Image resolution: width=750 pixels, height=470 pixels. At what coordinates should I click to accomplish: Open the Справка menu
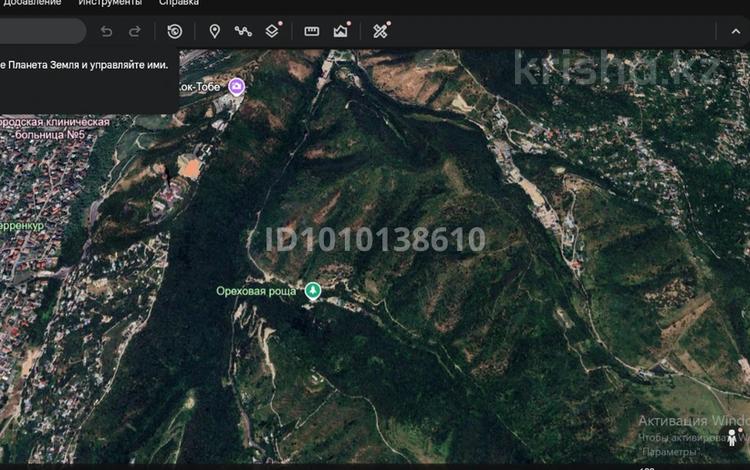tap(178, 3)
